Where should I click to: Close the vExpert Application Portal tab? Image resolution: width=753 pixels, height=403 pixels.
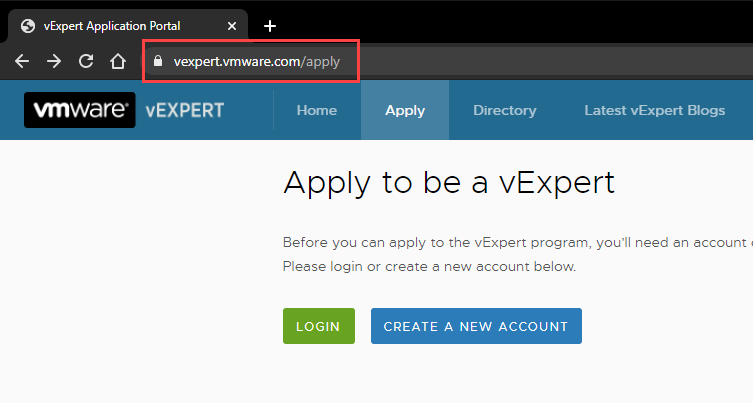[231, 26]
